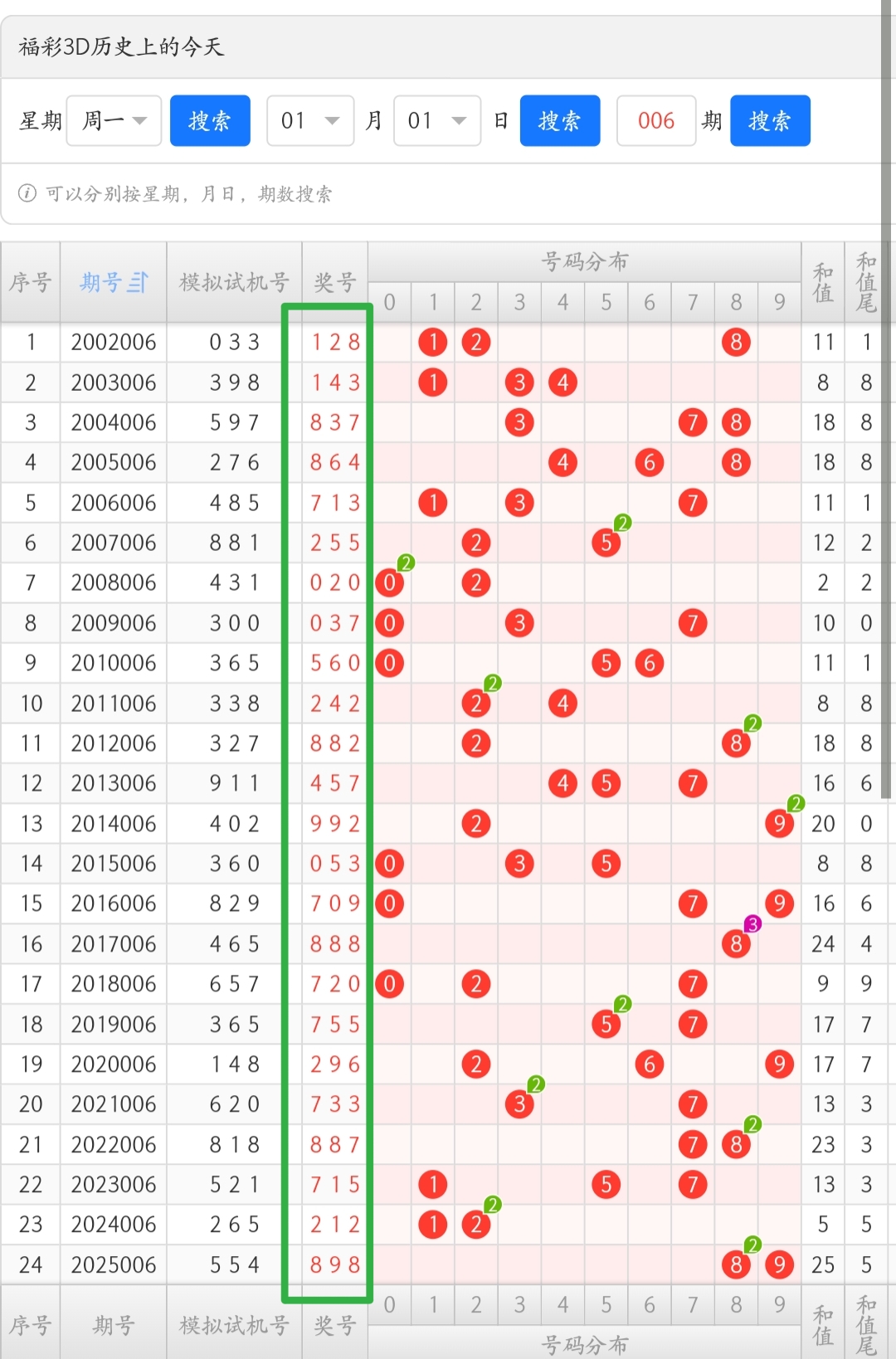Viewport: 896px width, 1359px height.
Task: Click red ball 4 in row 2003006
Action: [x=562, y=382]
